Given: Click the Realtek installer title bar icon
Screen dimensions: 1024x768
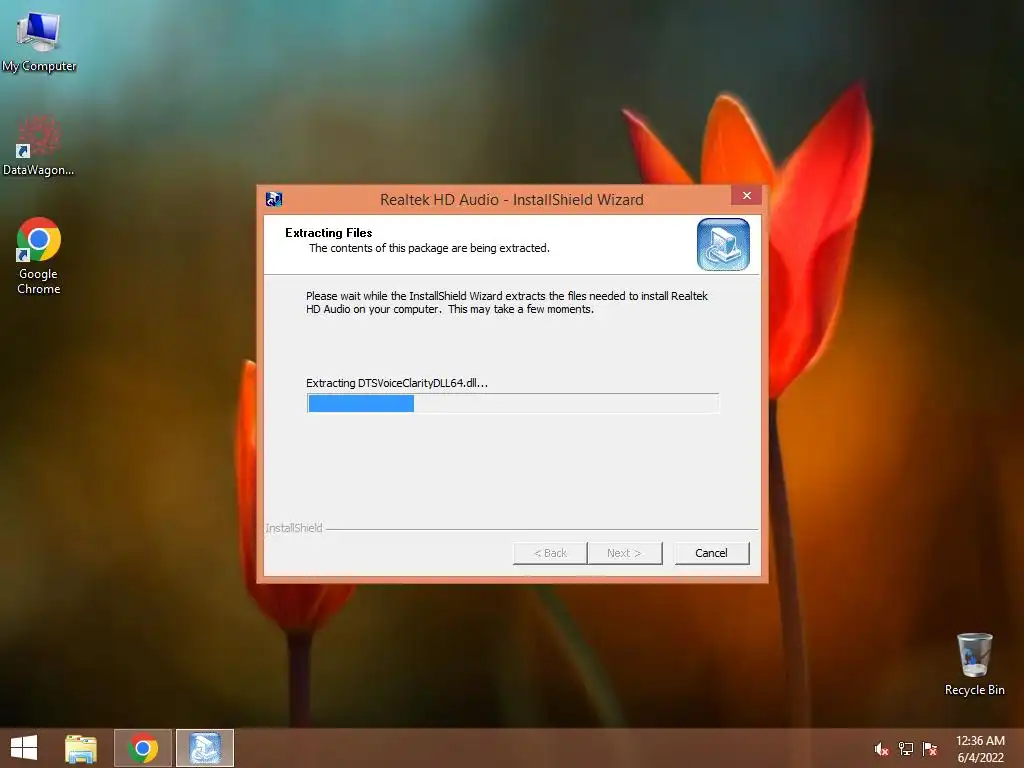Looking at the screenshot, I should tap(274, 199).
